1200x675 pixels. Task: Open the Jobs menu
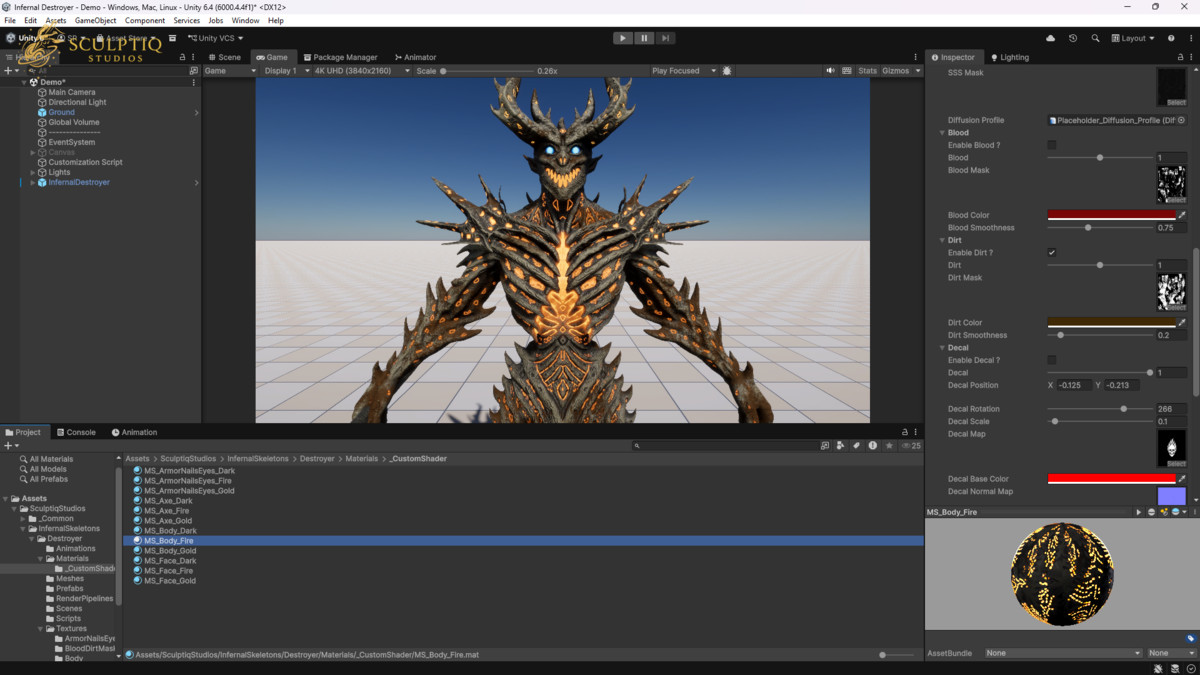215,20
